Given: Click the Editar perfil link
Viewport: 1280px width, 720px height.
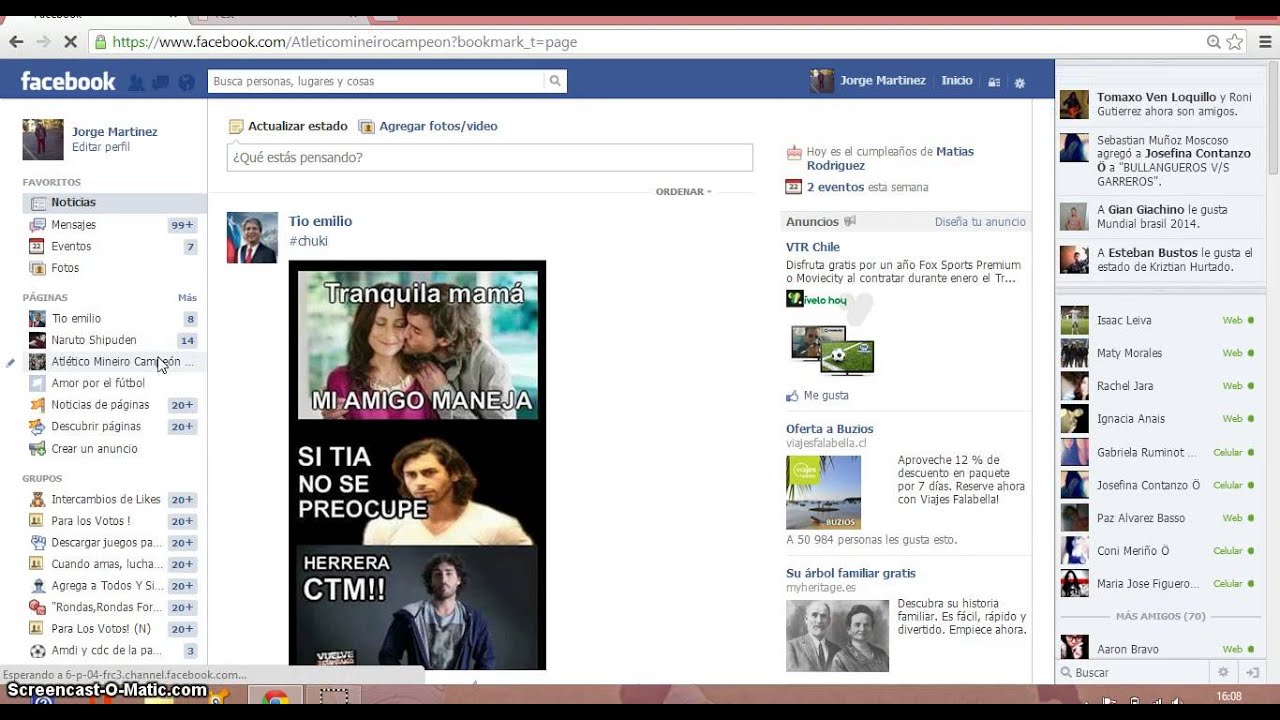Looking at the screenshot, I should pos(101,147).
